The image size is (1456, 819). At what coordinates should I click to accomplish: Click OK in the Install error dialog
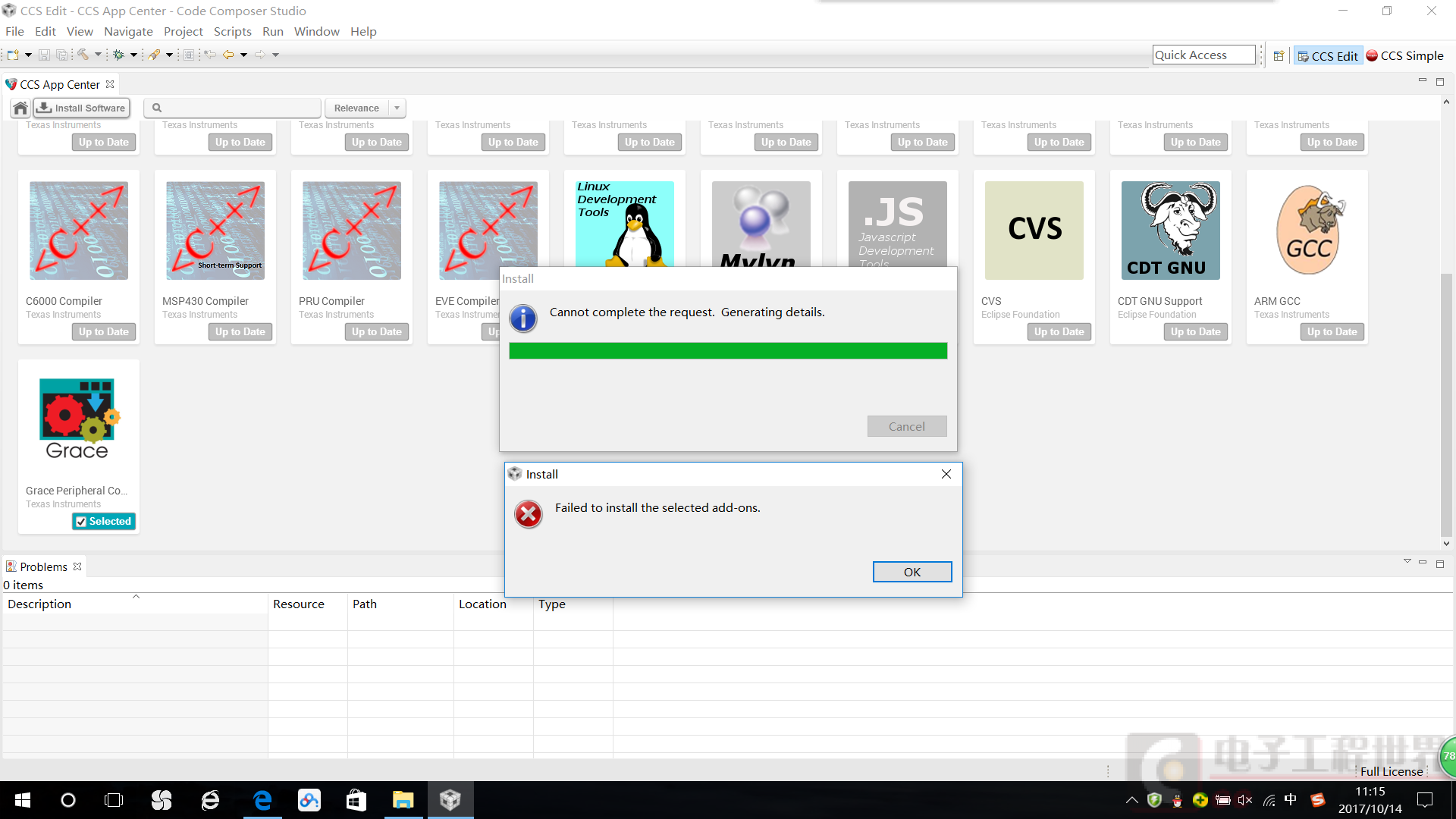(912, 572)
